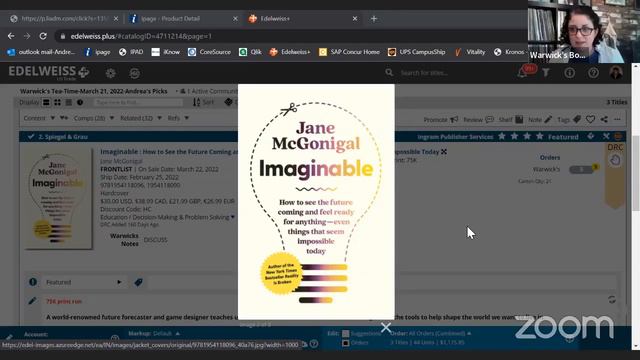Open notifications bell with red badge

click(x=522, y=73)
